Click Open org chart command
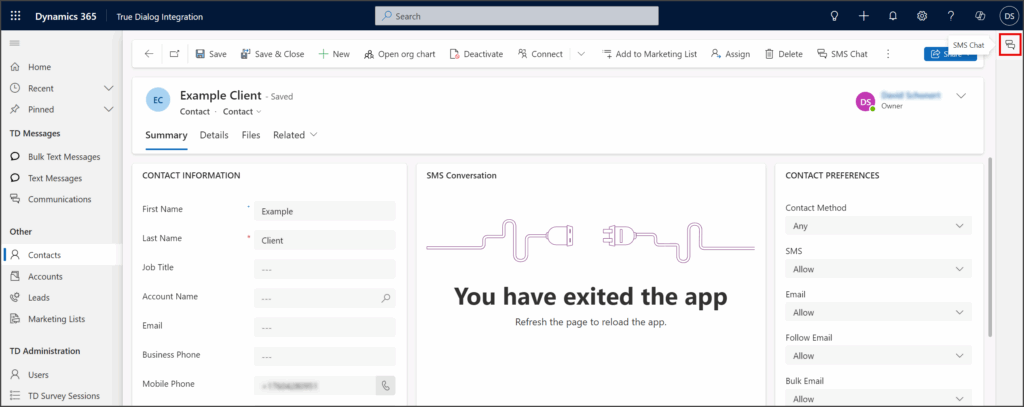The width and height of the screenshot is (1024, 407). 400,54
